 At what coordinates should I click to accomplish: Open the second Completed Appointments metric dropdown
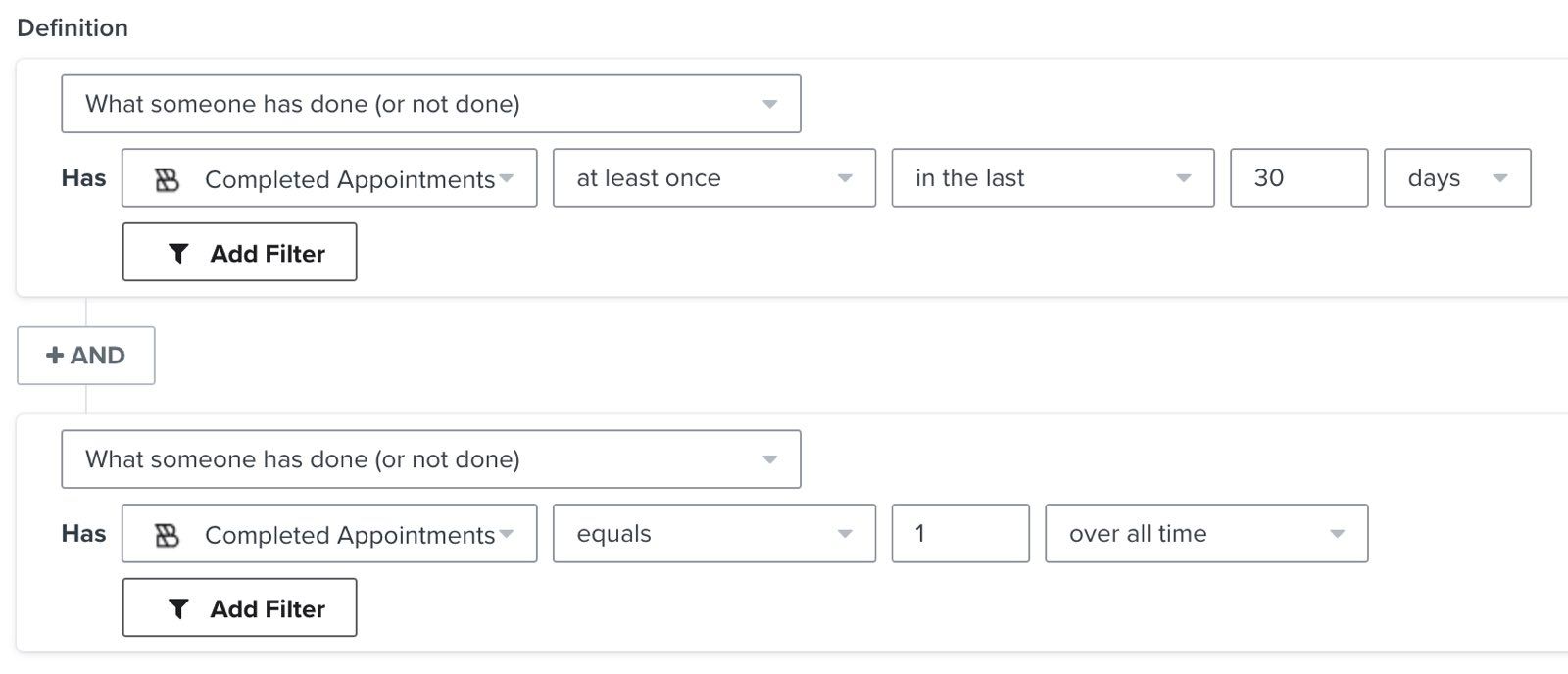(328, 533)
